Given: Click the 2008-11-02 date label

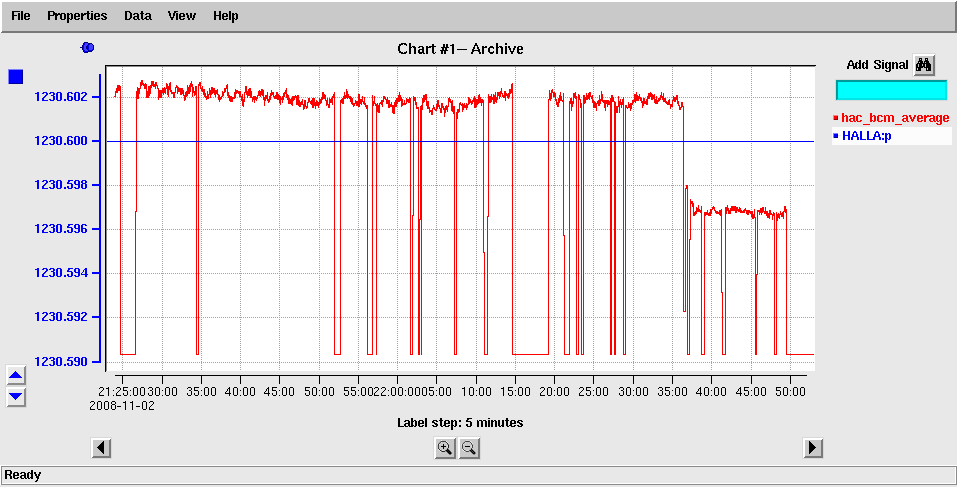Looking at the screenshot, I should (x=121, y=405).
